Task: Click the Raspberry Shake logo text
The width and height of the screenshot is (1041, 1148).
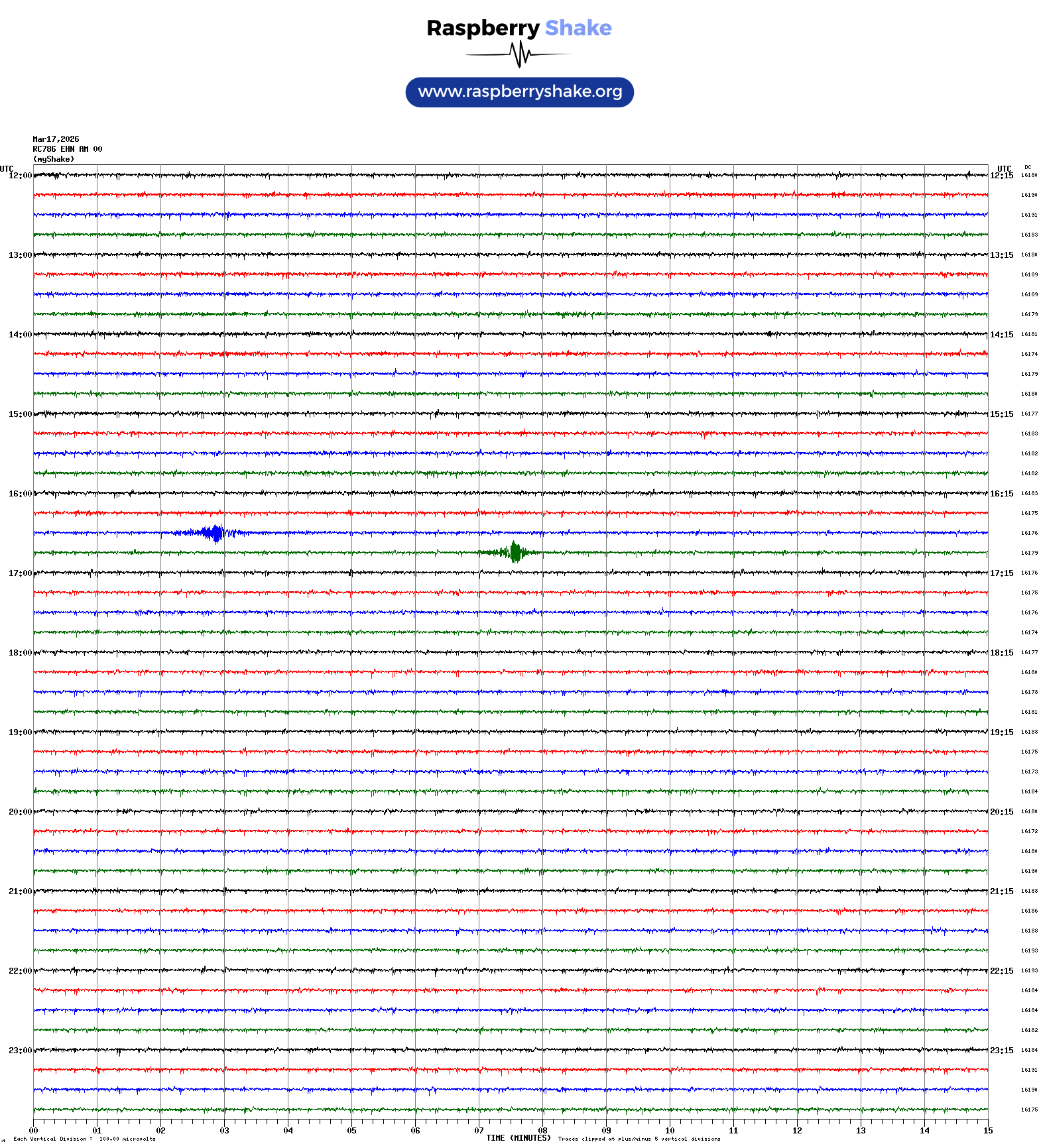Action: pos(519,28)
